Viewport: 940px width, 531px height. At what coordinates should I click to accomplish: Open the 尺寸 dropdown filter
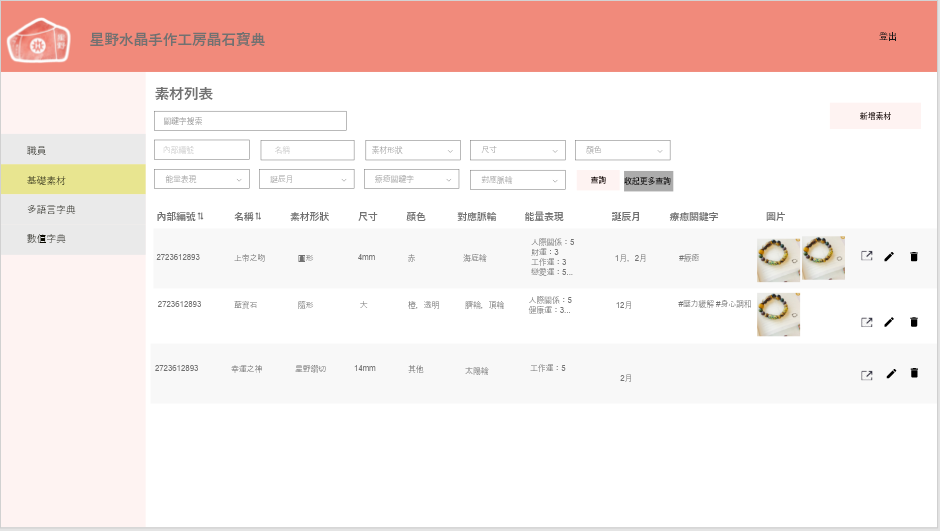point(517,150)
